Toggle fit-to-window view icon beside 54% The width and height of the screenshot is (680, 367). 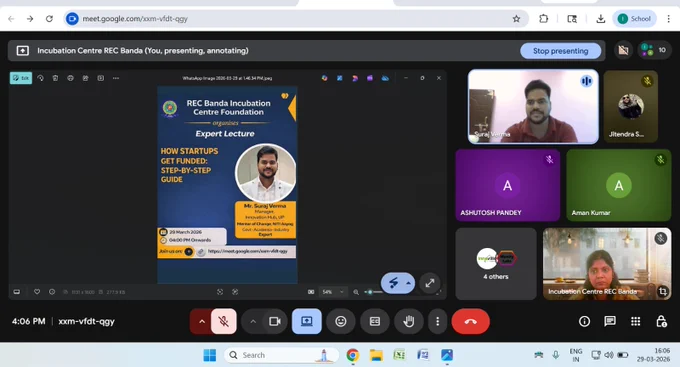[x=311, y=292]
